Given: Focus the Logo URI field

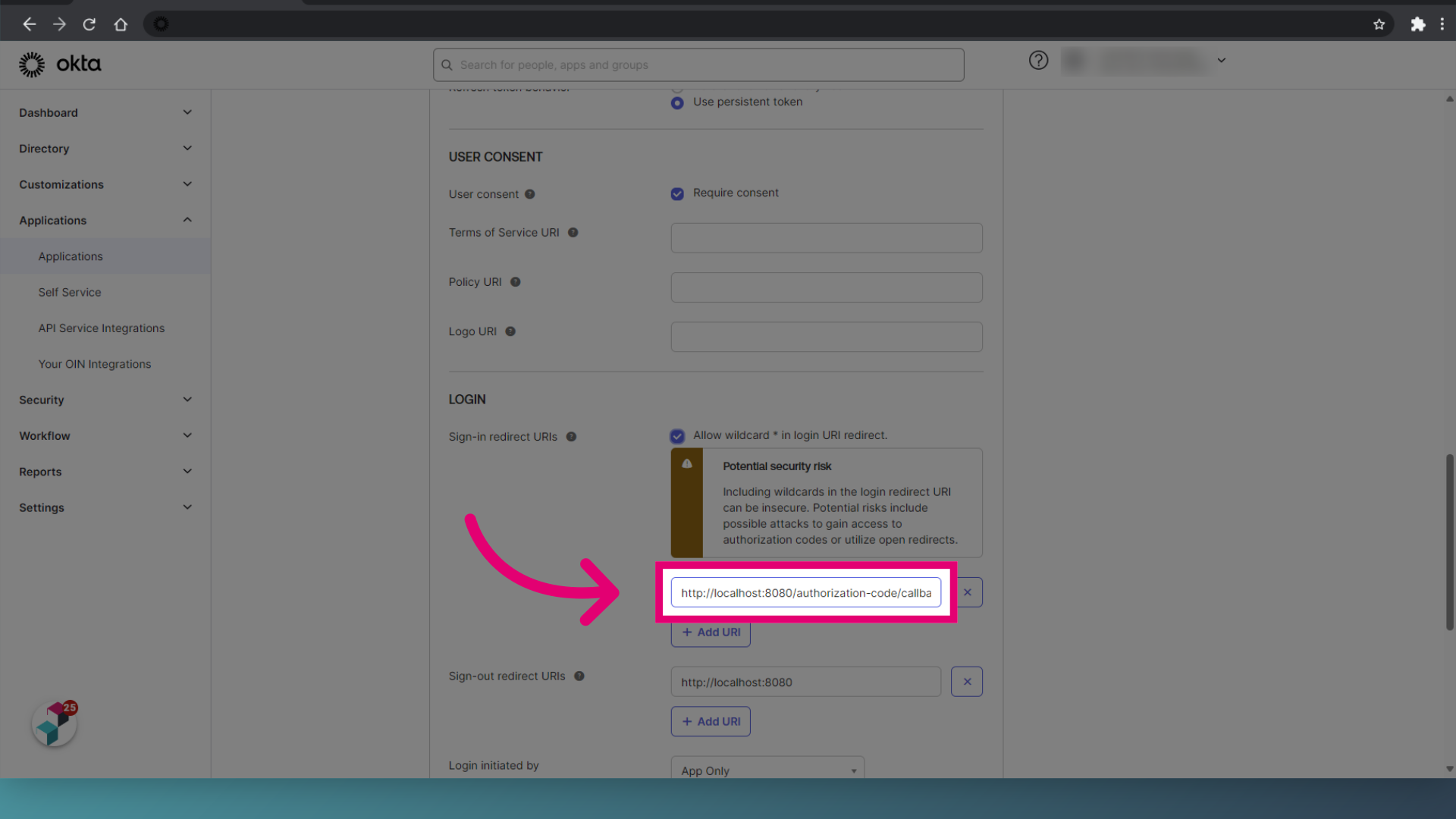Looking at the screenshot, I should tap(827, 337).
